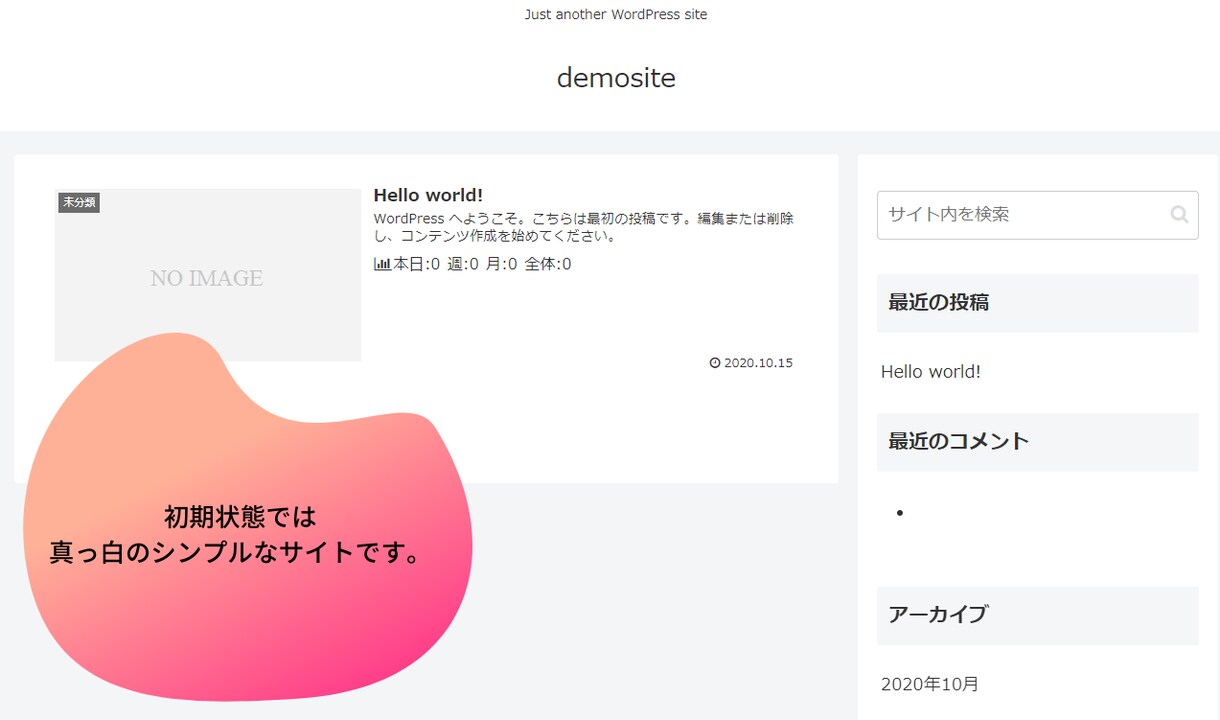Click the 本日:0 週:0 月:0 全体:0 counter
Screen dimensions: 1220x720
(482, 264)
